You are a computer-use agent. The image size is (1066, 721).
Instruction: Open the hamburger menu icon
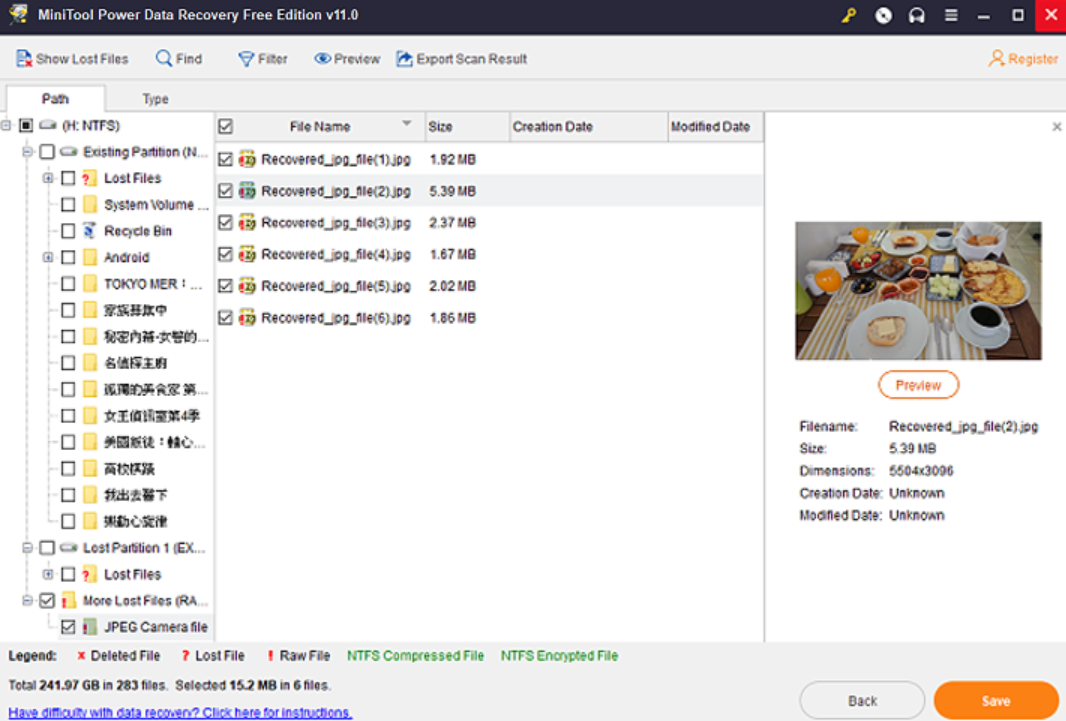[x=951, y=15]
